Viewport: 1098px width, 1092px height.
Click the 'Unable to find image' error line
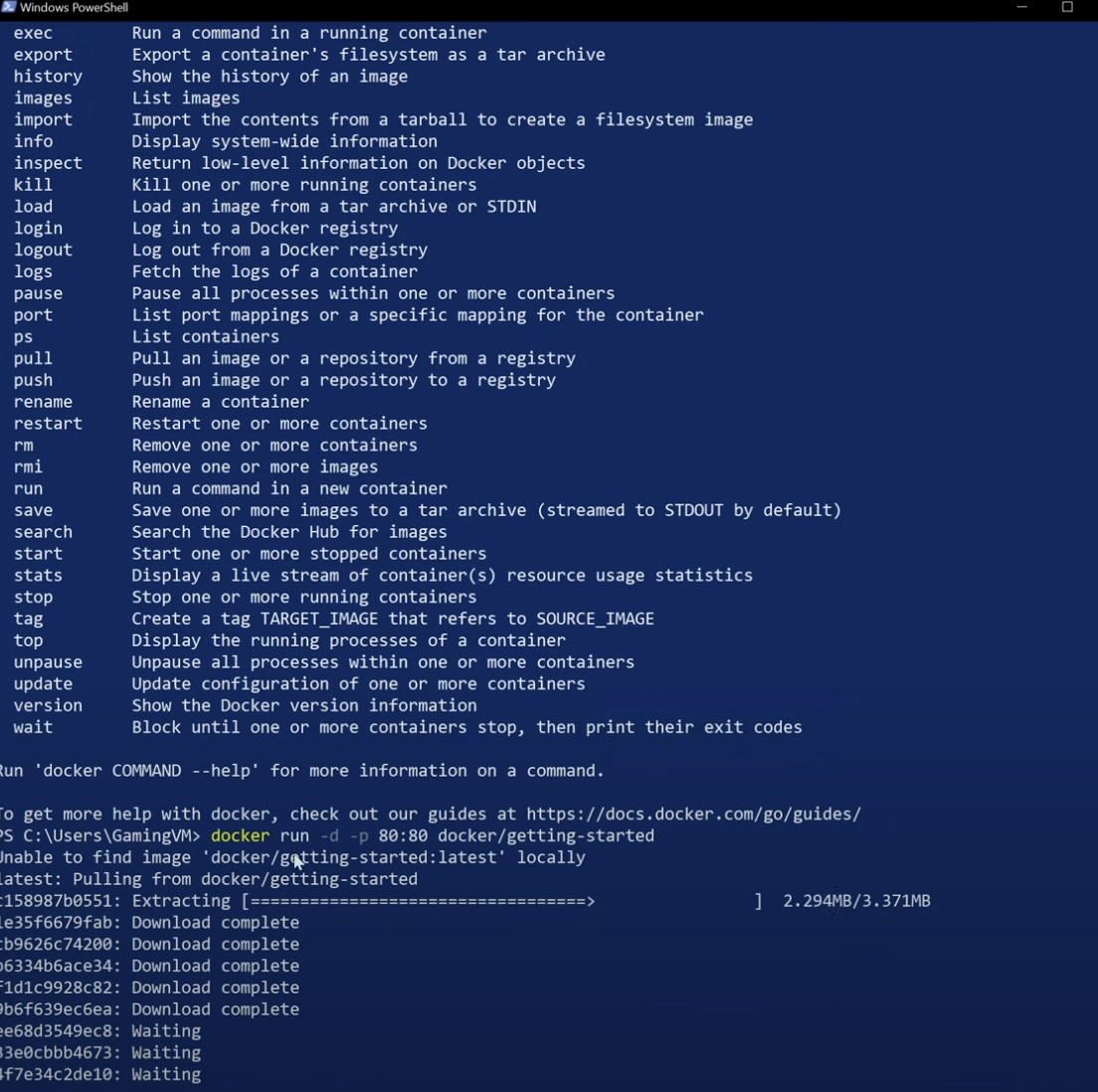[x=292, y=857]
